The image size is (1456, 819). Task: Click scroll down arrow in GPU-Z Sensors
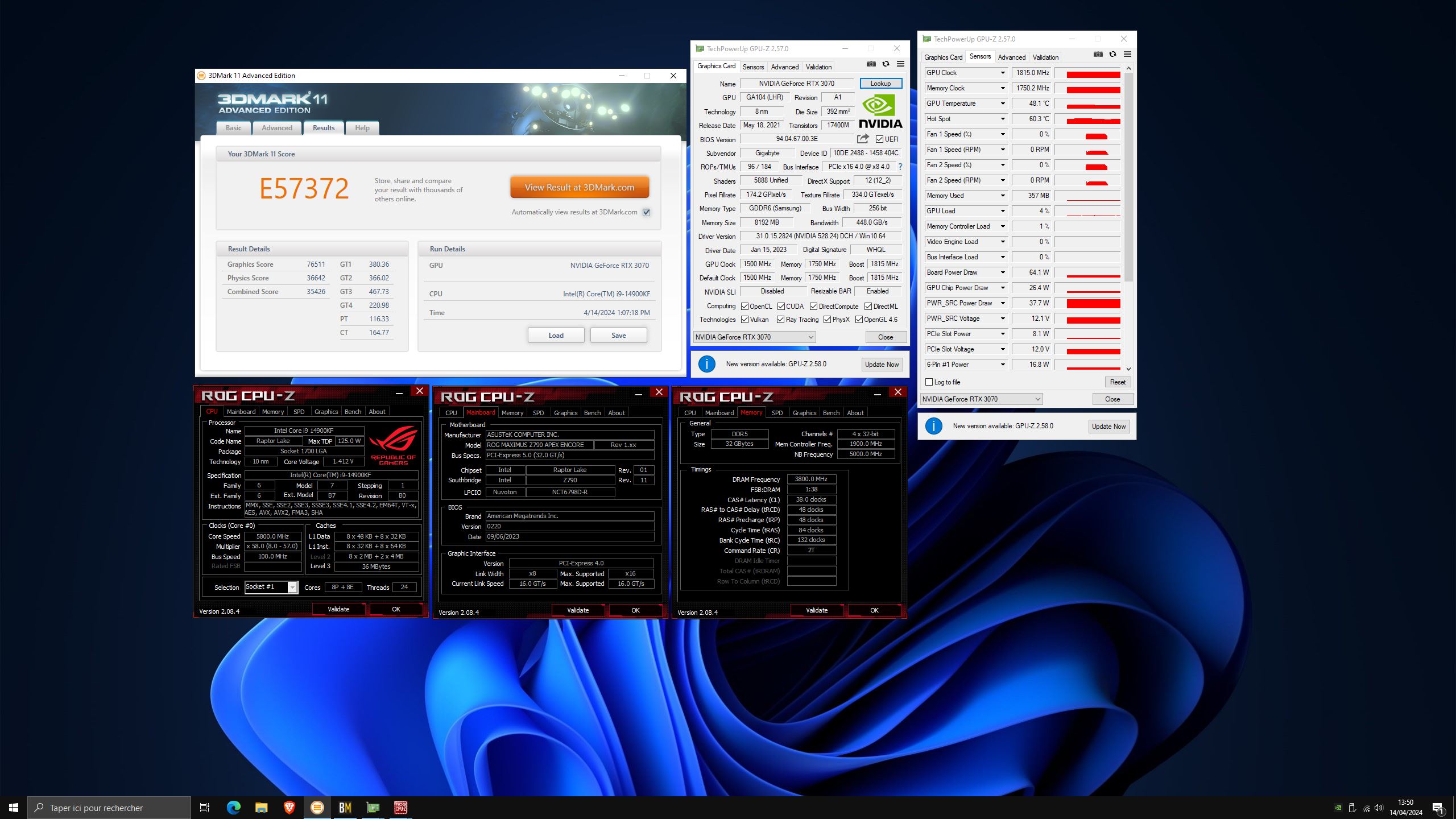(x=1128, y=369)
